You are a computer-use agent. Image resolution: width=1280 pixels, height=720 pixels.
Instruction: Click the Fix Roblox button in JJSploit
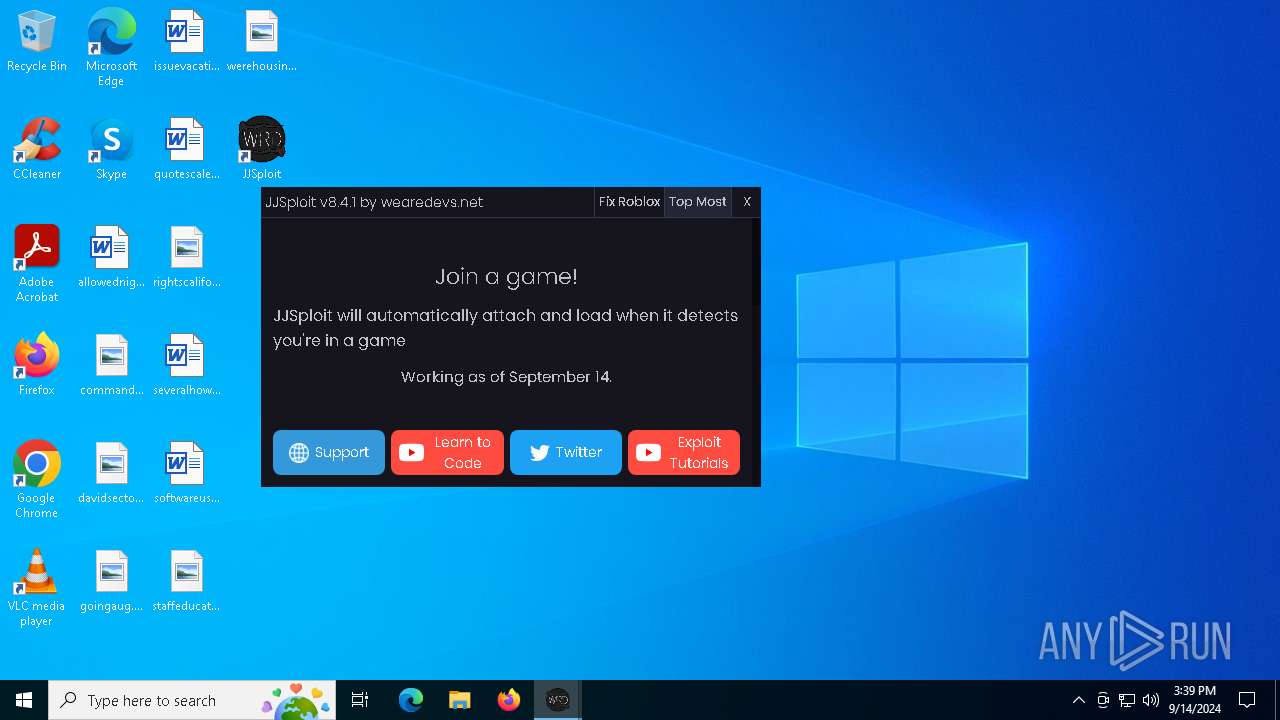629,202
